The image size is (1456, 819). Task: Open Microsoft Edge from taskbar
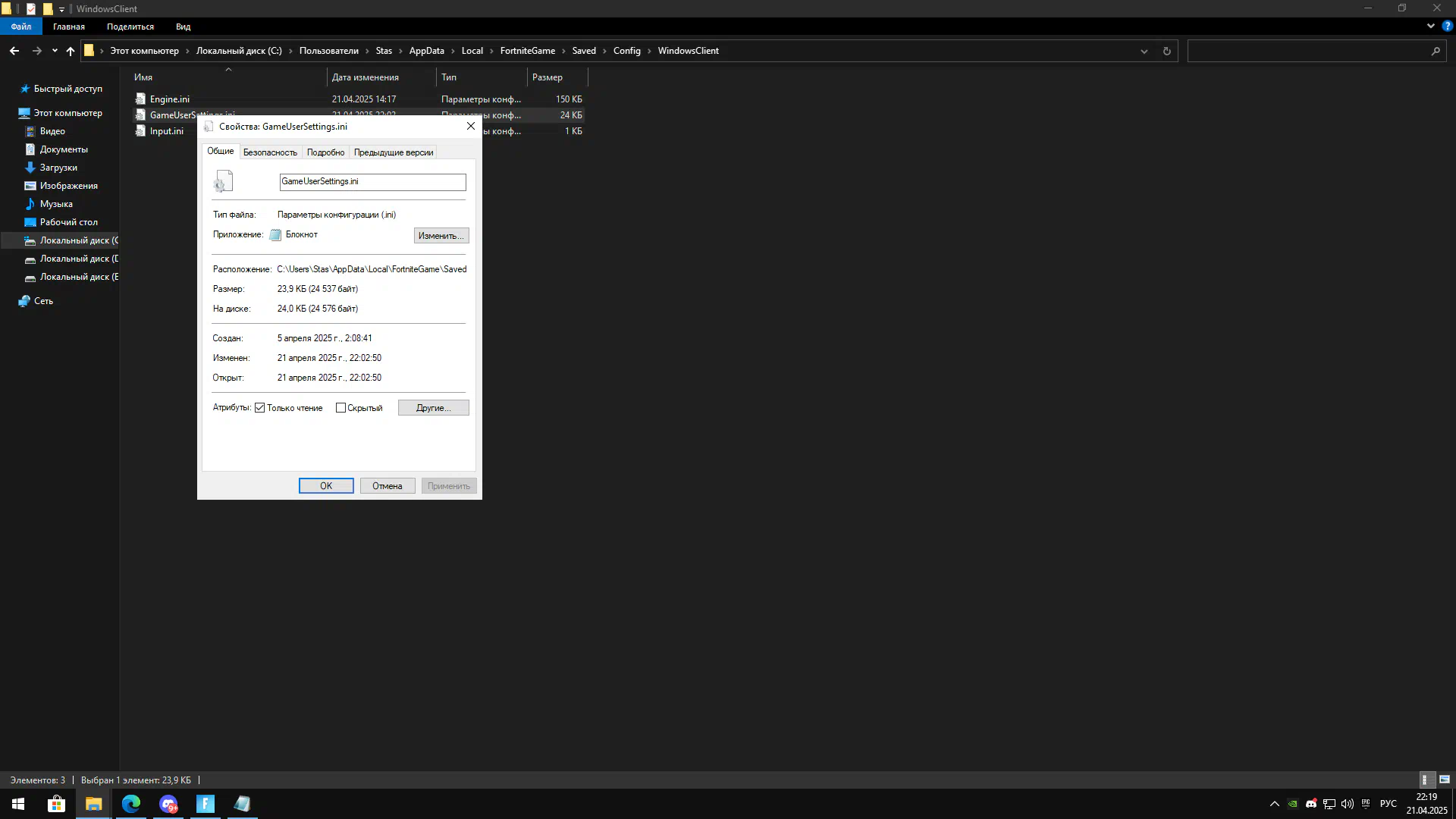131,804
